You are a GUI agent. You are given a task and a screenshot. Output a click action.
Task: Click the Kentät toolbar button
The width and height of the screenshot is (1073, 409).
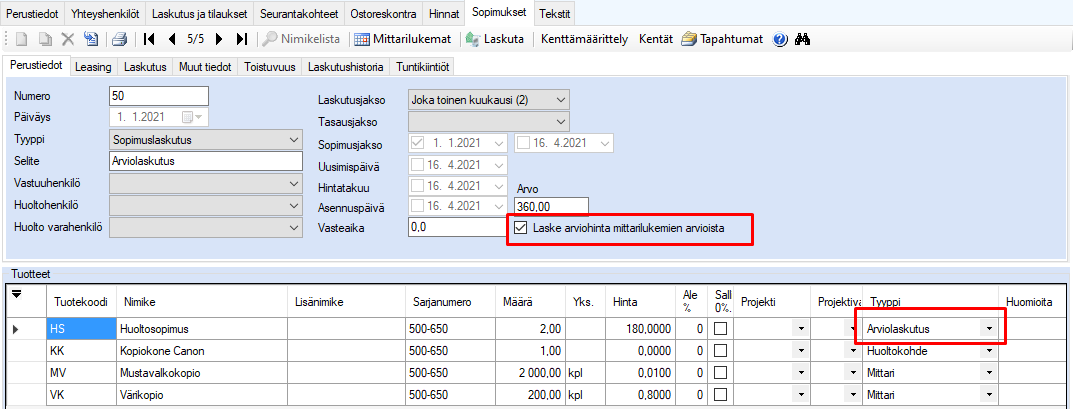(656, 39)
